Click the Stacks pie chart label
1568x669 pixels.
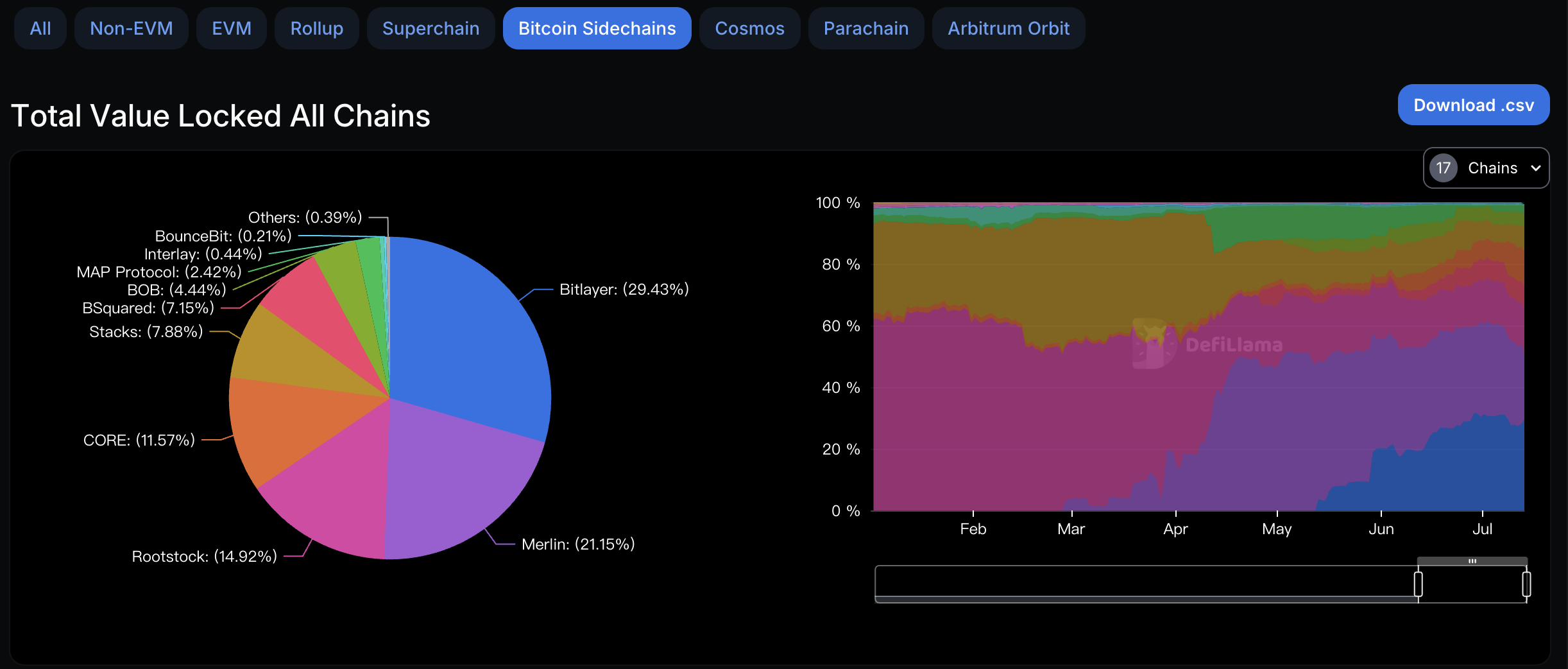146,332
